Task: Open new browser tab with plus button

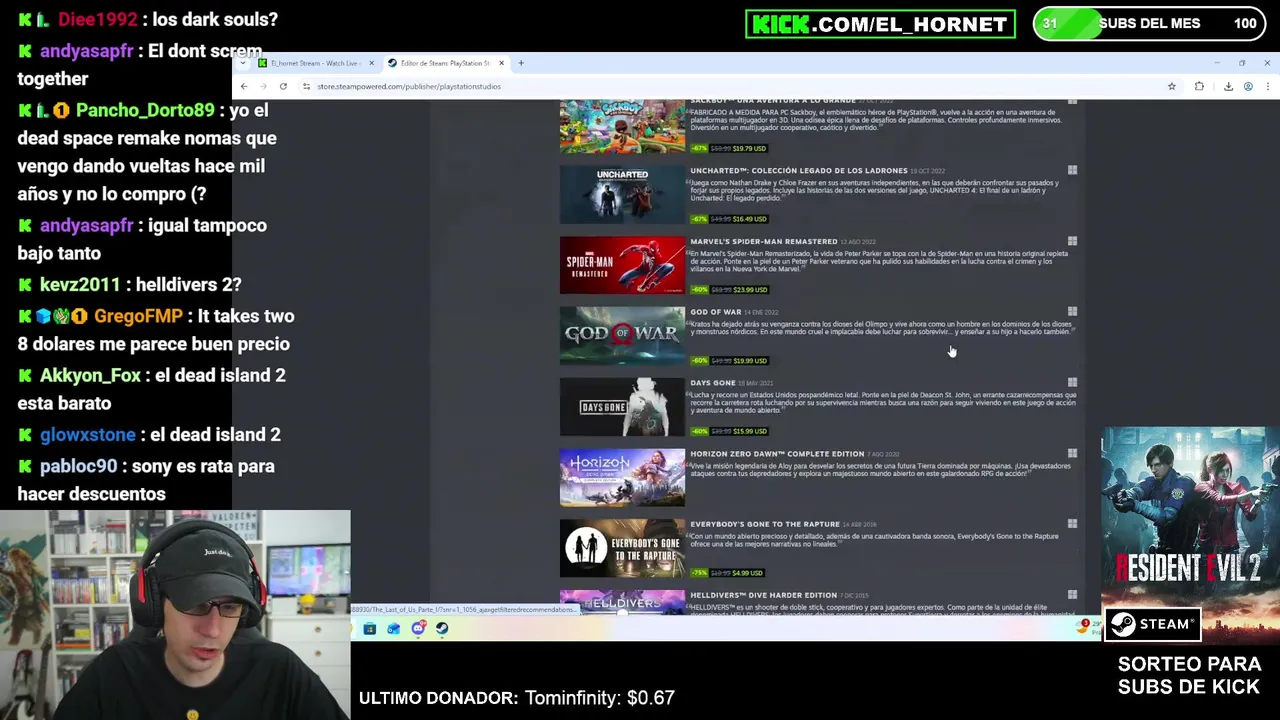Action: coord(520,63)
